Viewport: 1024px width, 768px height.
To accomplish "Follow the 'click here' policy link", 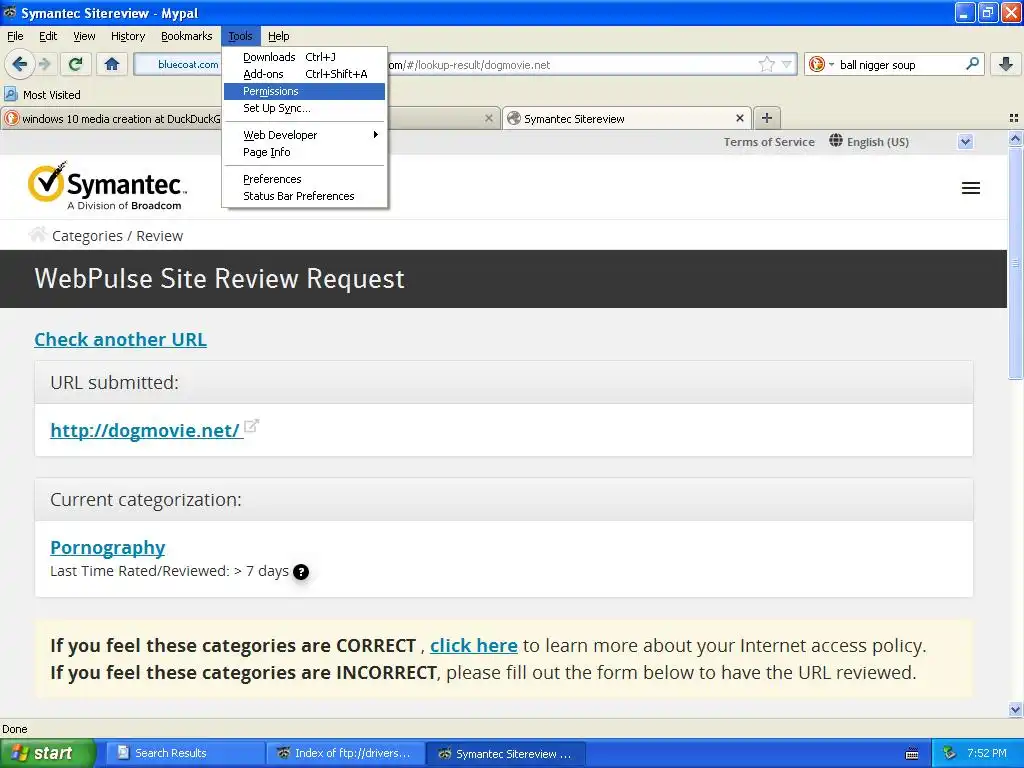I will coord(473,645).
